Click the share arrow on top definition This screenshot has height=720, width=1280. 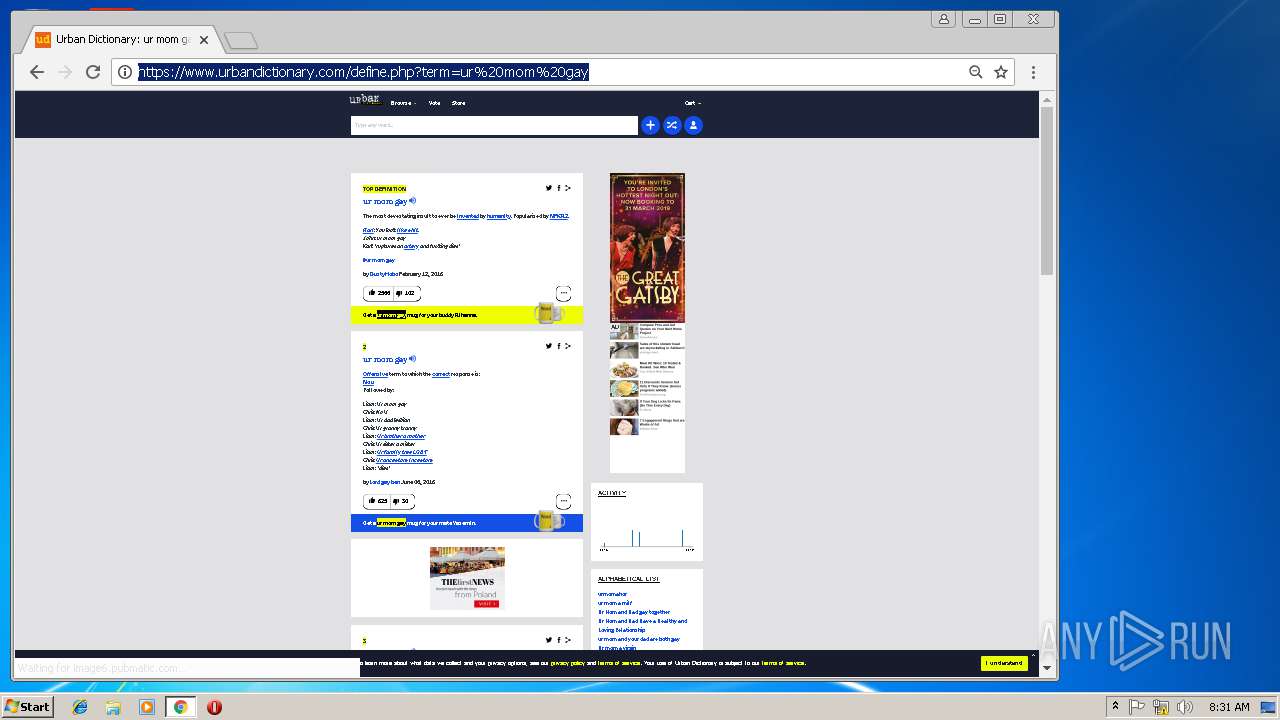tap(568, 188)
